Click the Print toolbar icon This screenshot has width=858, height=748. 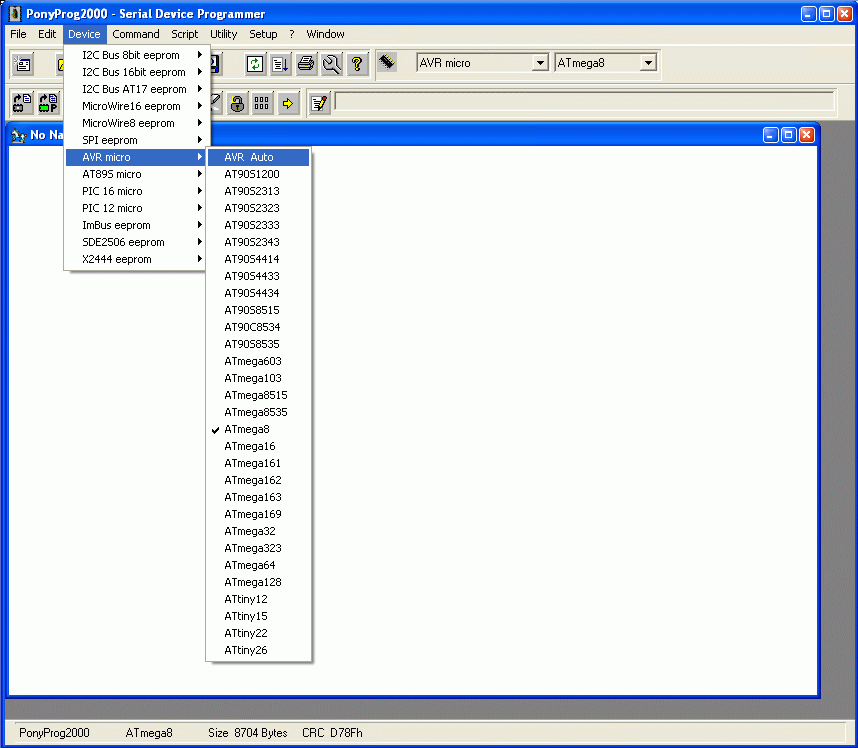click(x=306, y=64)
